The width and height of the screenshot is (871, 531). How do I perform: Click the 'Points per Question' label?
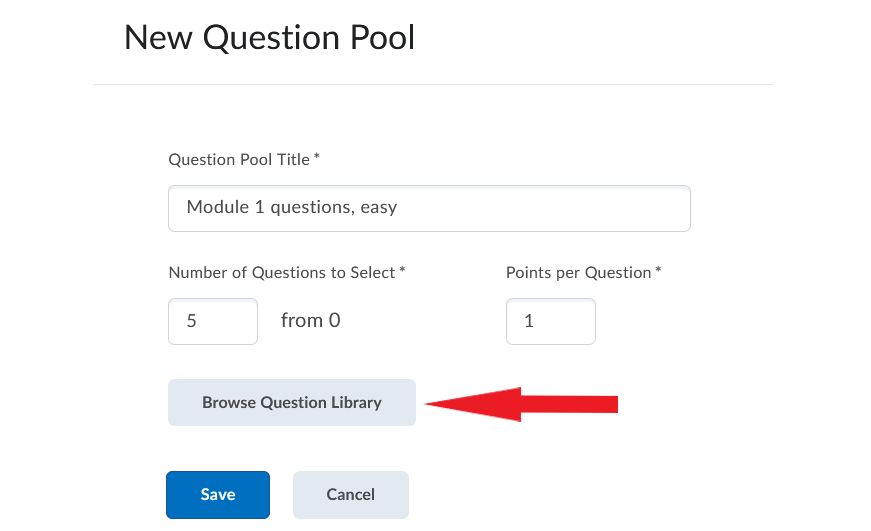click(578, 273)
